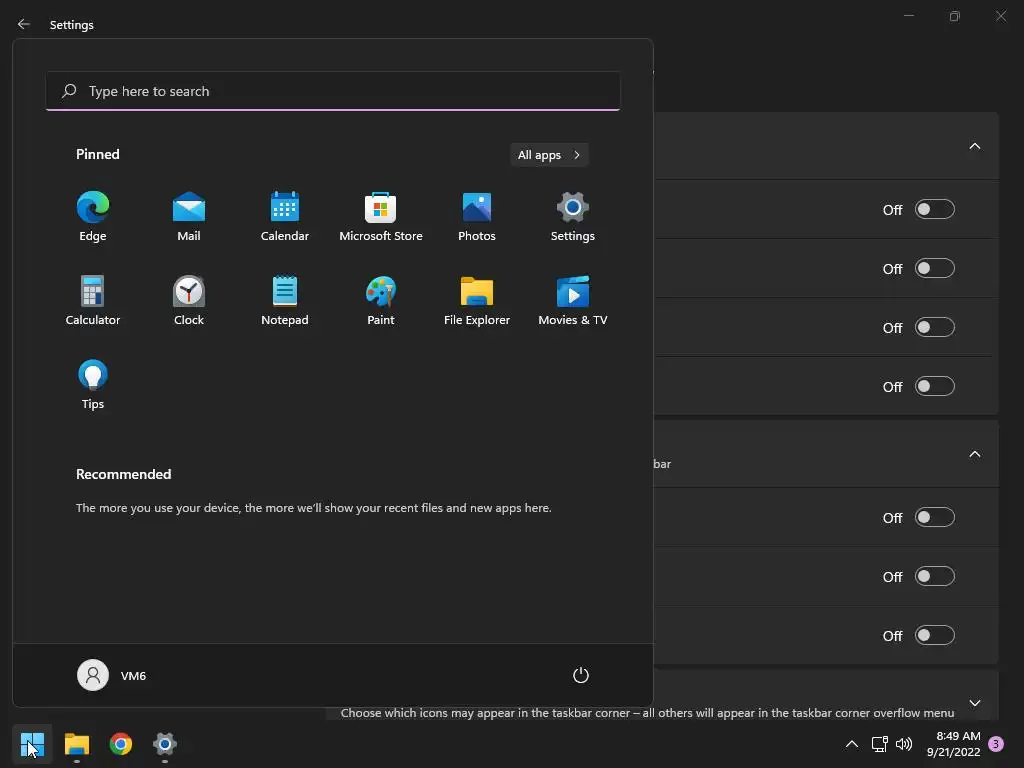Launch Google Chrome from the taskbar
This screenshot has width=1024, height=768.
(x=121, y=744)
